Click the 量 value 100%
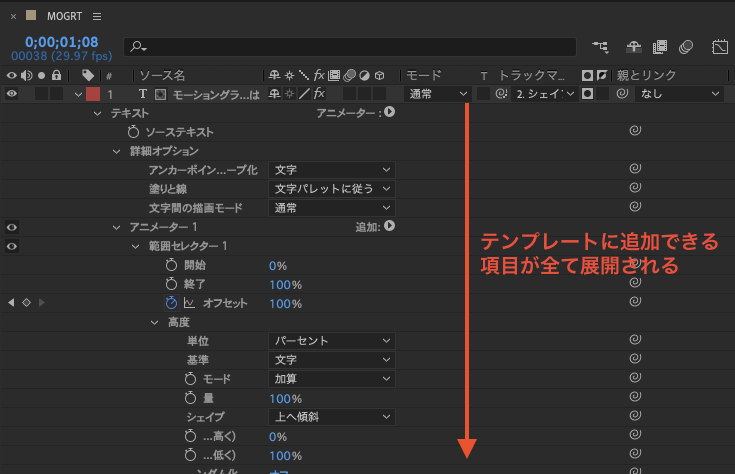Image resolution: width=735 pixels, height=474 pixels. point(285,399)
